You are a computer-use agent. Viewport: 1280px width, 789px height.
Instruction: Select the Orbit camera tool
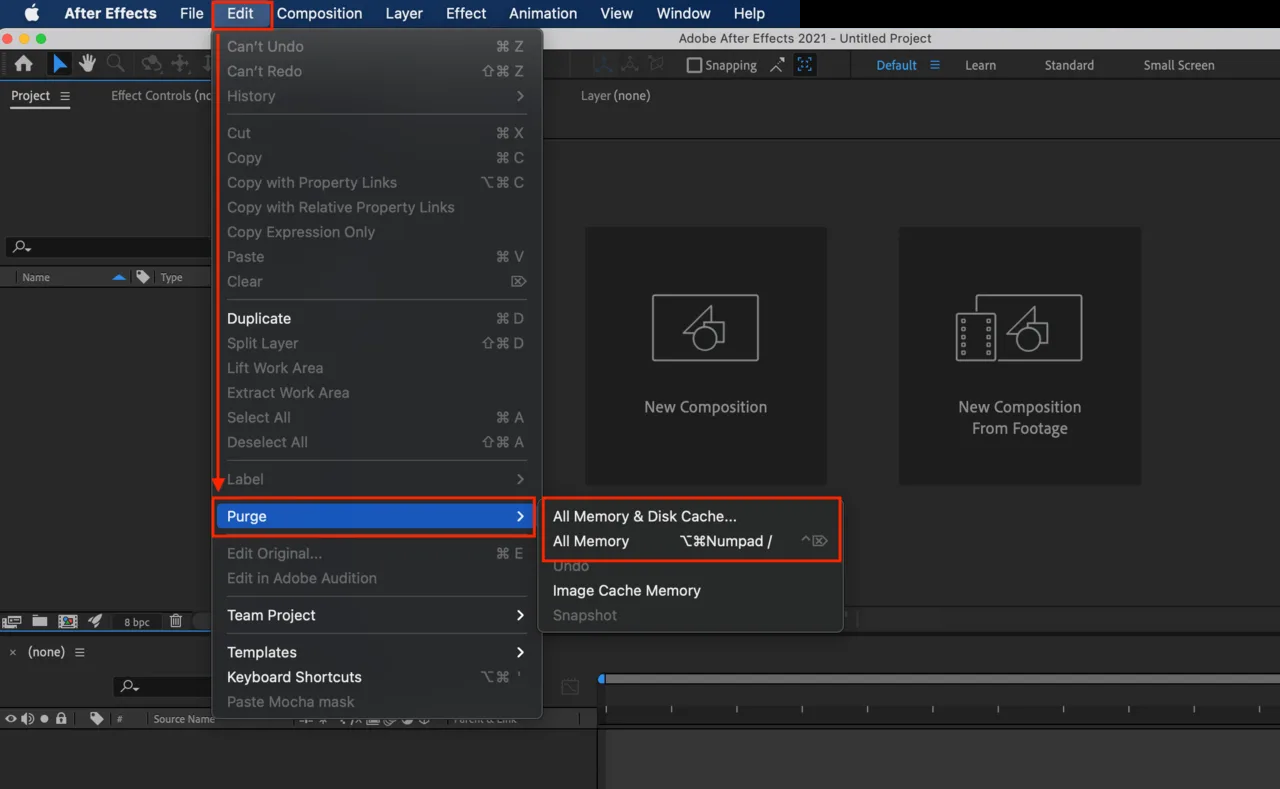[151, 64]
